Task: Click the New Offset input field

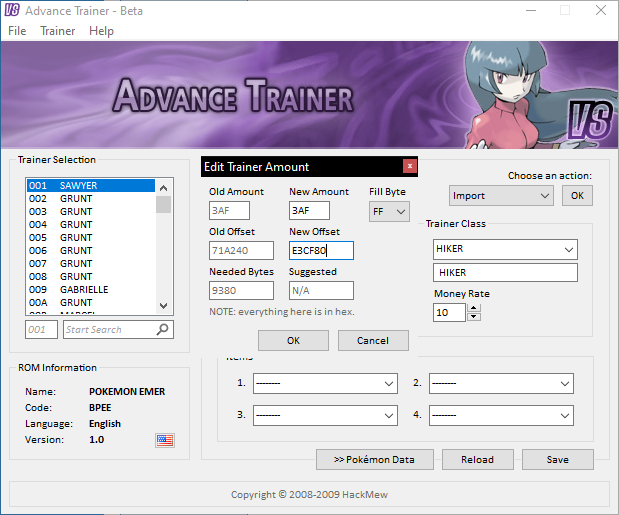Action: [x=321, y=251]
